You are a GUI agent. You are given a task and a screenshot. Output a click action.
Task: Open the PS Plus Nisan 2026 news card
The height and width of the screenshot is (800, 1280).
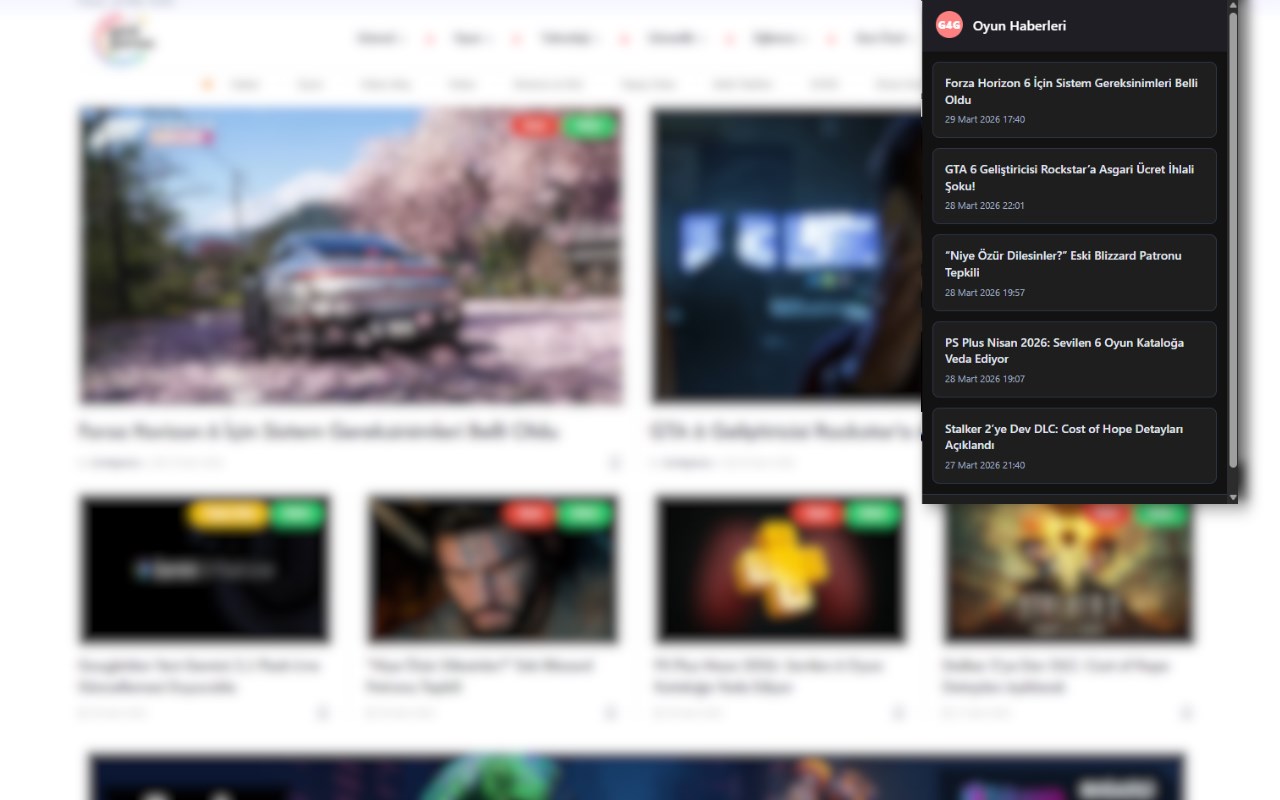[1074, 359]
